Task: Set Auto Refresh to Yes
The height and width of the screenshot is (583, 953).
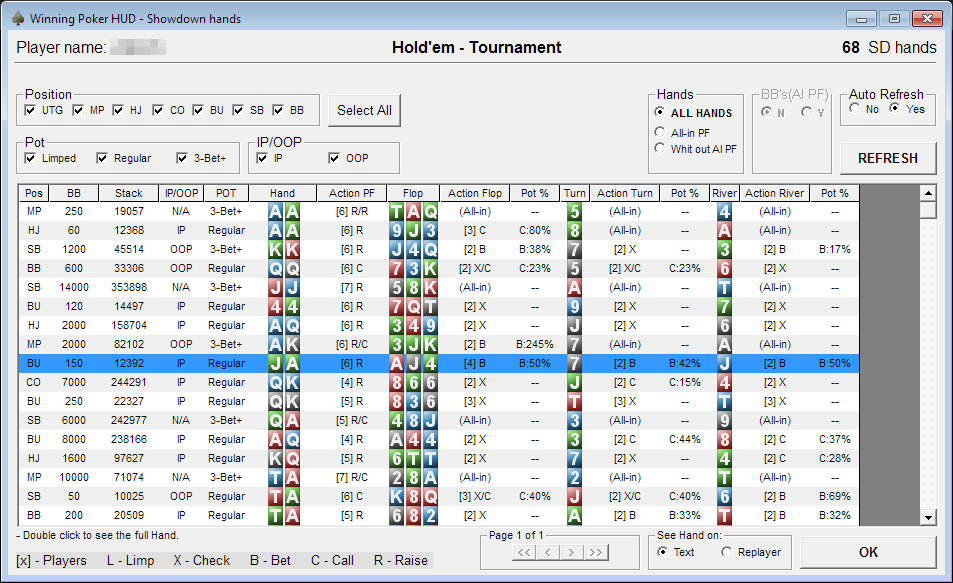Action: 894,108
